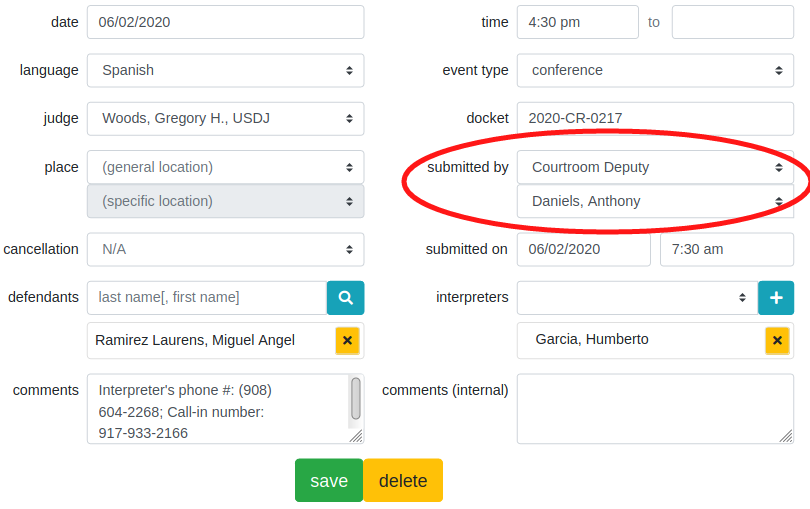This screenshot has width=810, height=509.
Task: Click the start time field showing 4:30 pm
Action: [x=577, y=22]
